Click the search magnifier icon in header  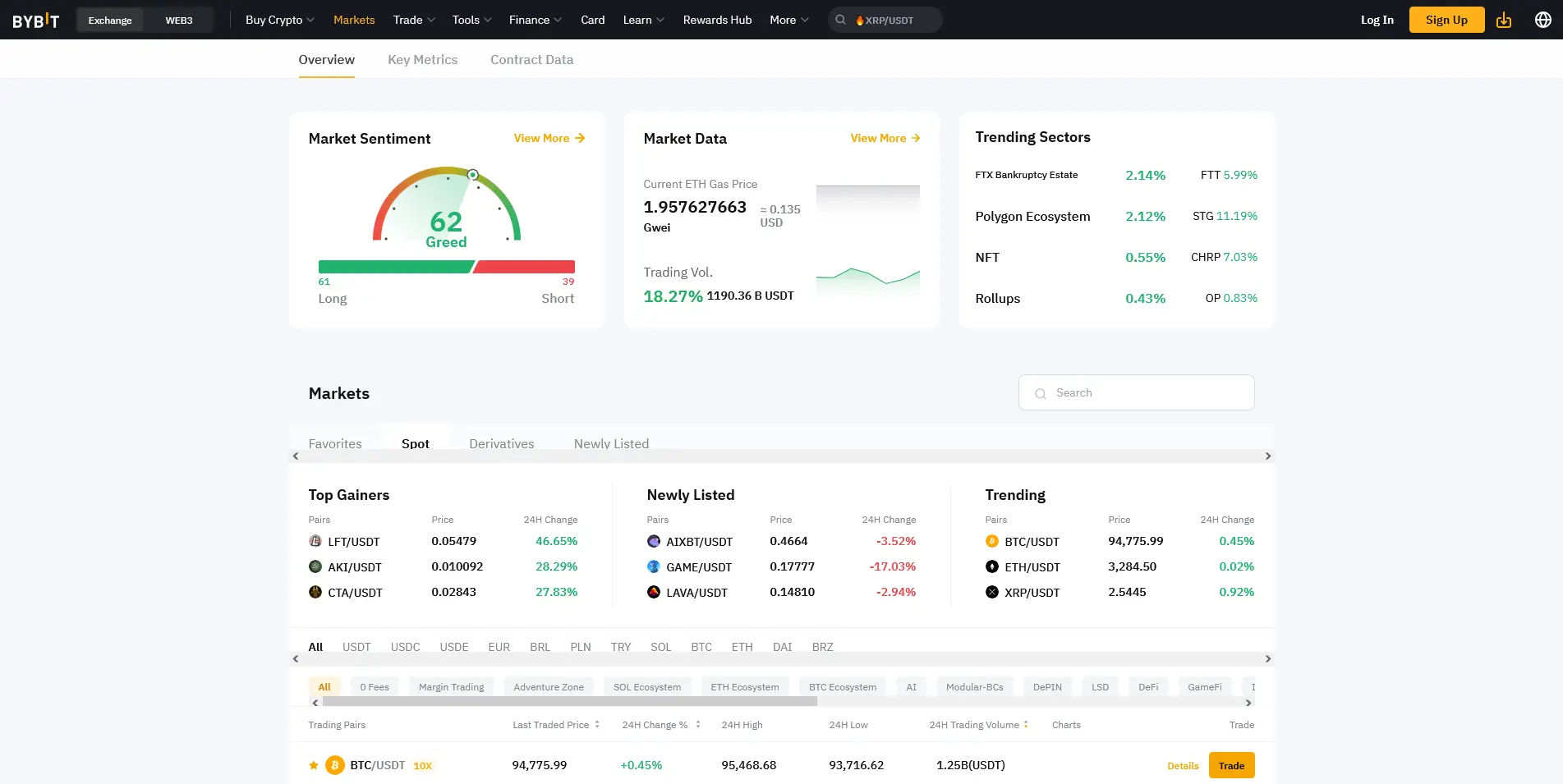click(841, 20)
